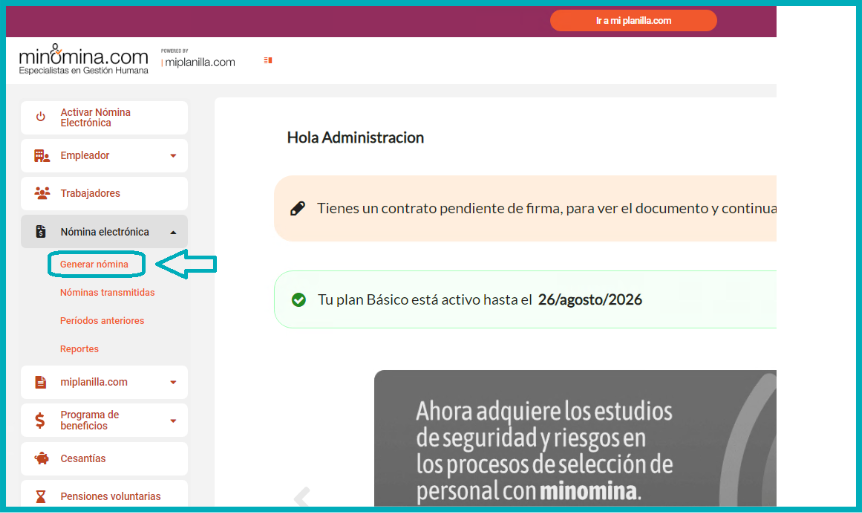Expand the Programa de beneficios arrow

click(173, 421)
